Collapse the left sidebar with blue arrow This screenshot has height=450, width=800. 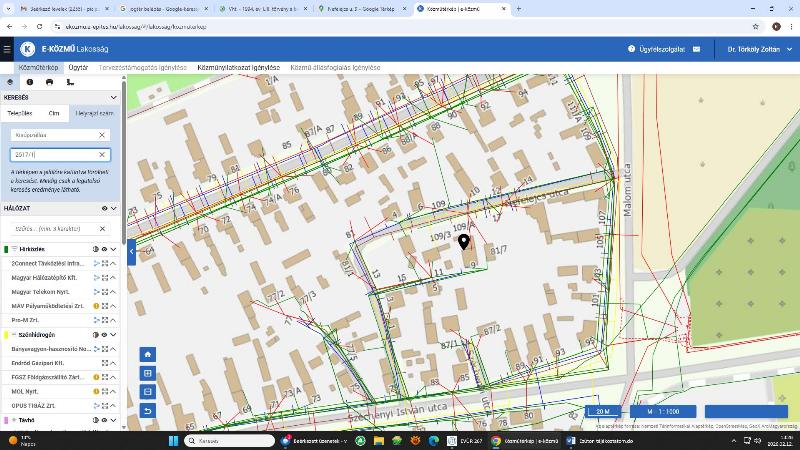pos(131,252)
